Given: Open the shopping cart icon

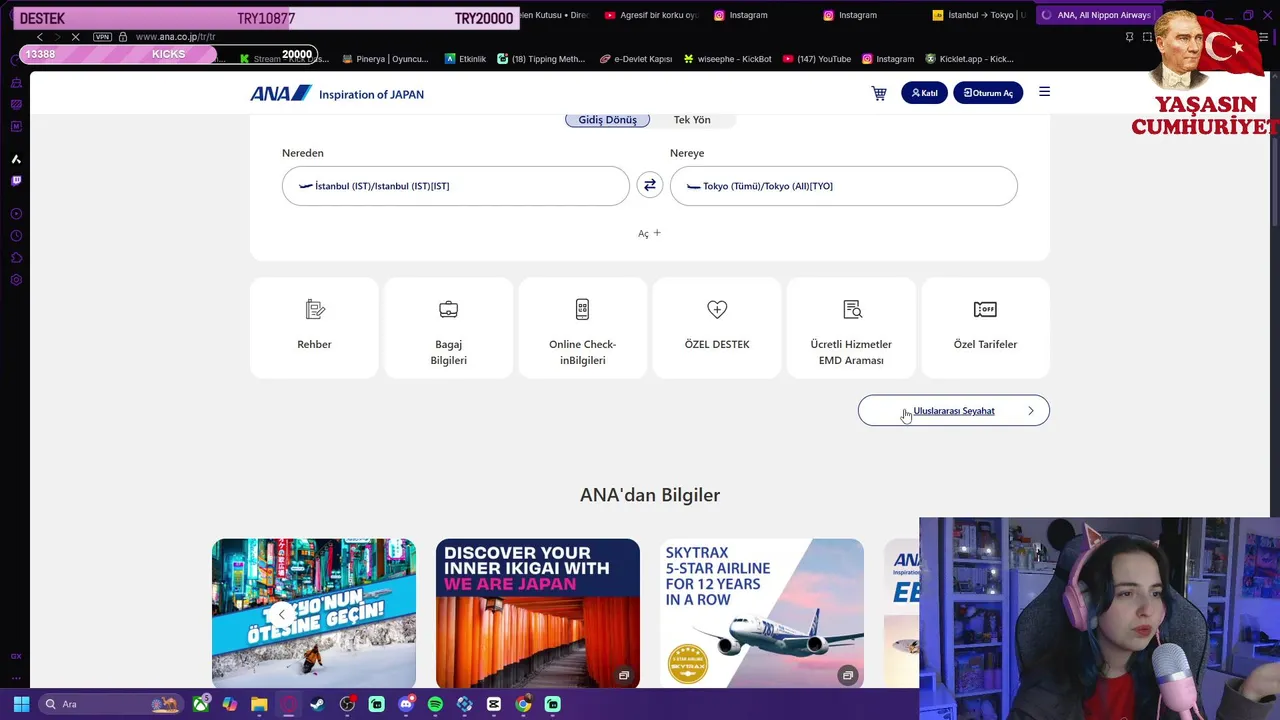Looking at the screenshot, I should [879, 93].
